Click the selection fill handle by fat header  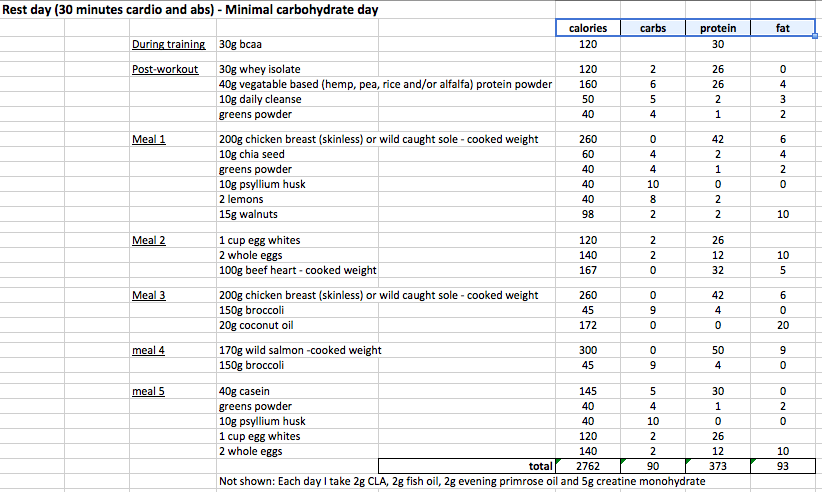pyautogui.click(x=815, y=36)
